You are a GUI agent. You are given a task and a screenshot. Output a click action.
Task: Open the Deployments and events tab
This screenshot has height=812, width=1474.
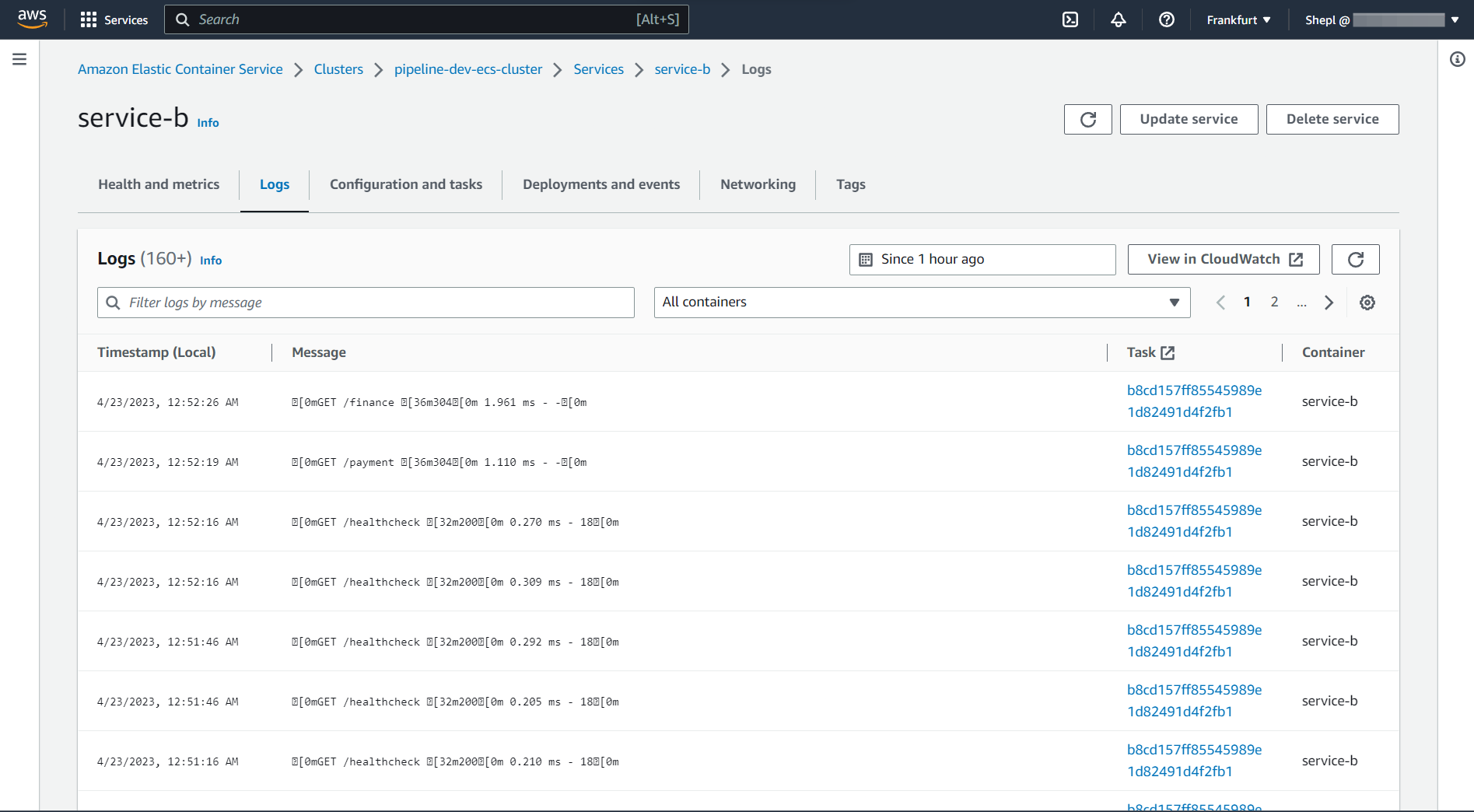click(601, 184)
